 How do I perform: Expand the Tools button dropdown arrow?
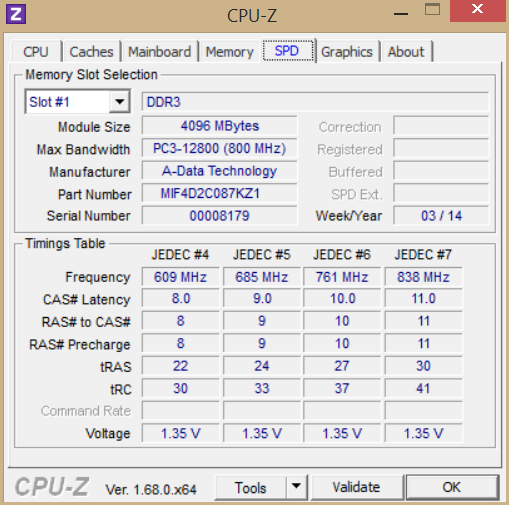click(x=296, y=487)
